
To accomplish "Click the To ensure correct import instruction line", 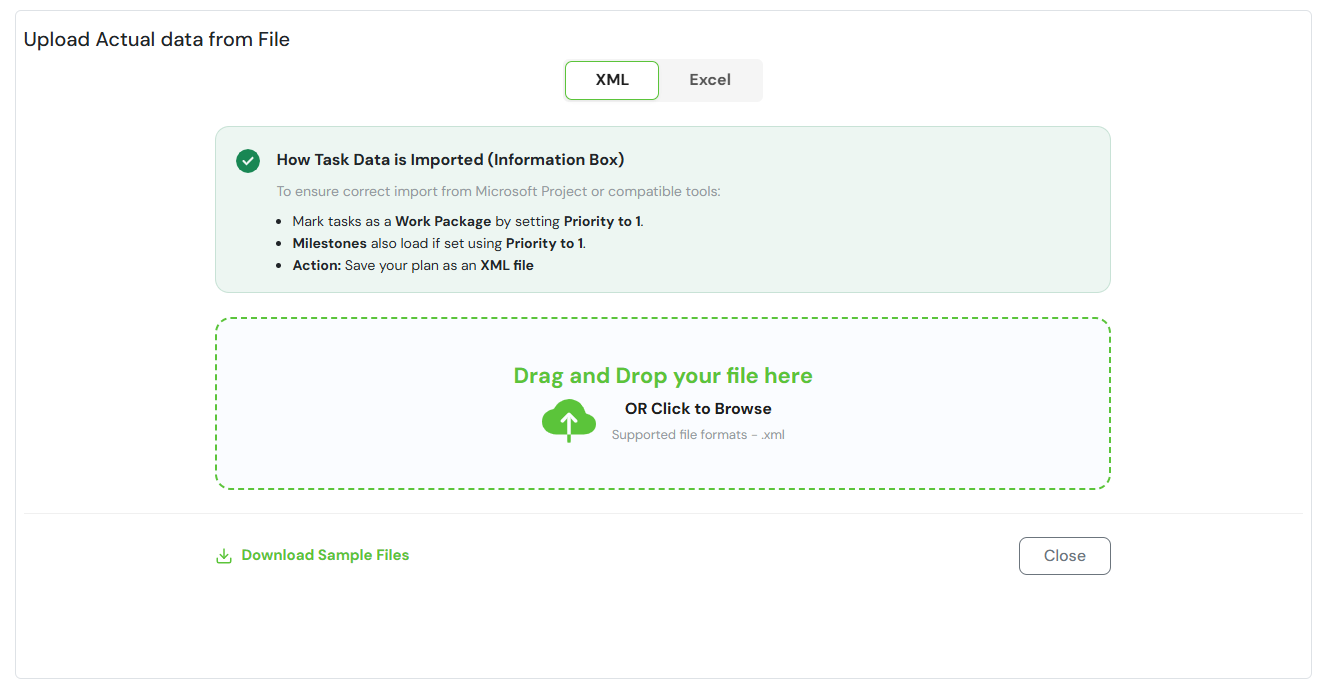I will (498, 192).
